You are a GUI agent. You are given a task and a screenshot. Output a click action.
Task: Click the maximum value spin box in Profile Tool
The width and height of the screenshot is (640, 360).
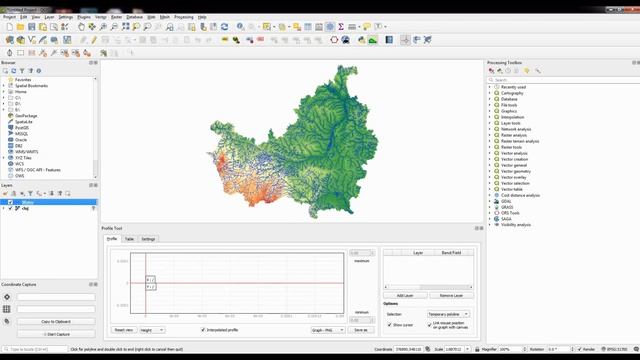pyautogui.click(x=362, y=253)
